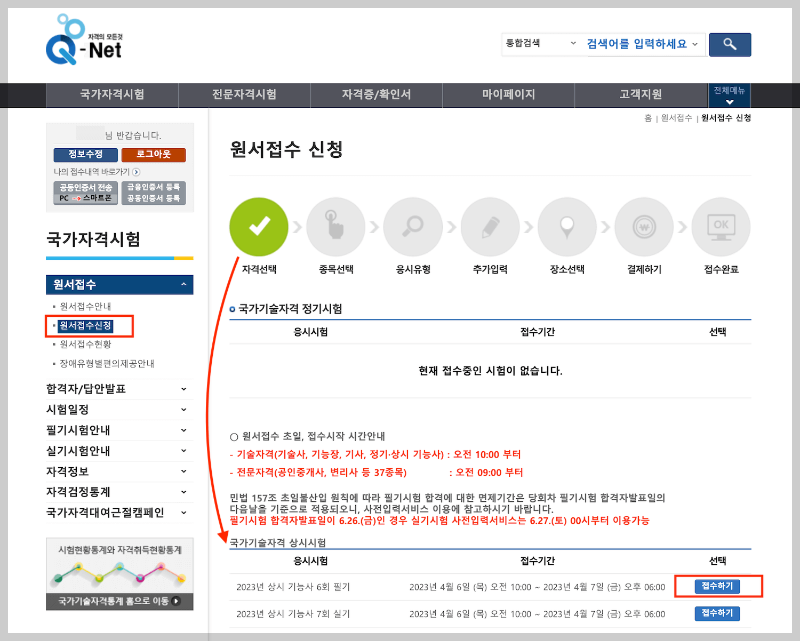Select the 종목선택 cursor step icon
The height and width of the screenshot is (641, 800).
click(x=335, y=226)
